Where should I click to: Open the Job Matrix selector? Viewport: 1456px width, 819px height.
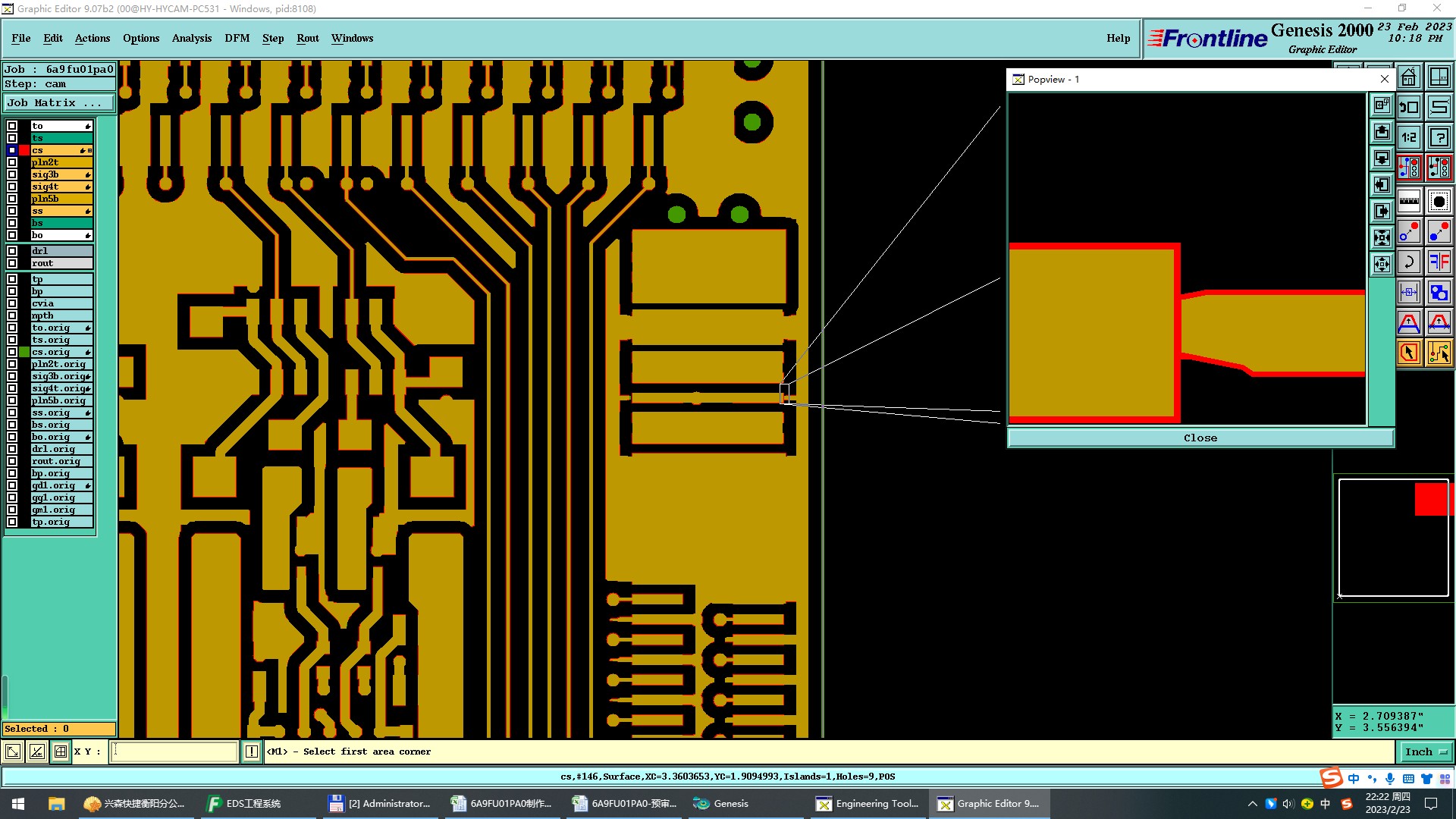59,103
